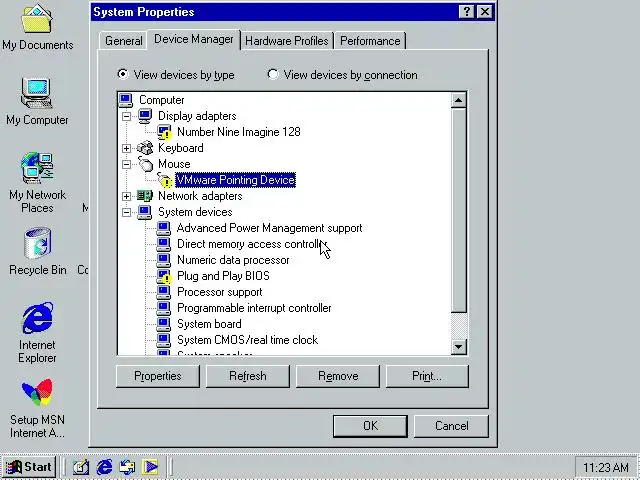Click the device list scroll down arrow
640x480 pixels.
click(x=458, y=347)
